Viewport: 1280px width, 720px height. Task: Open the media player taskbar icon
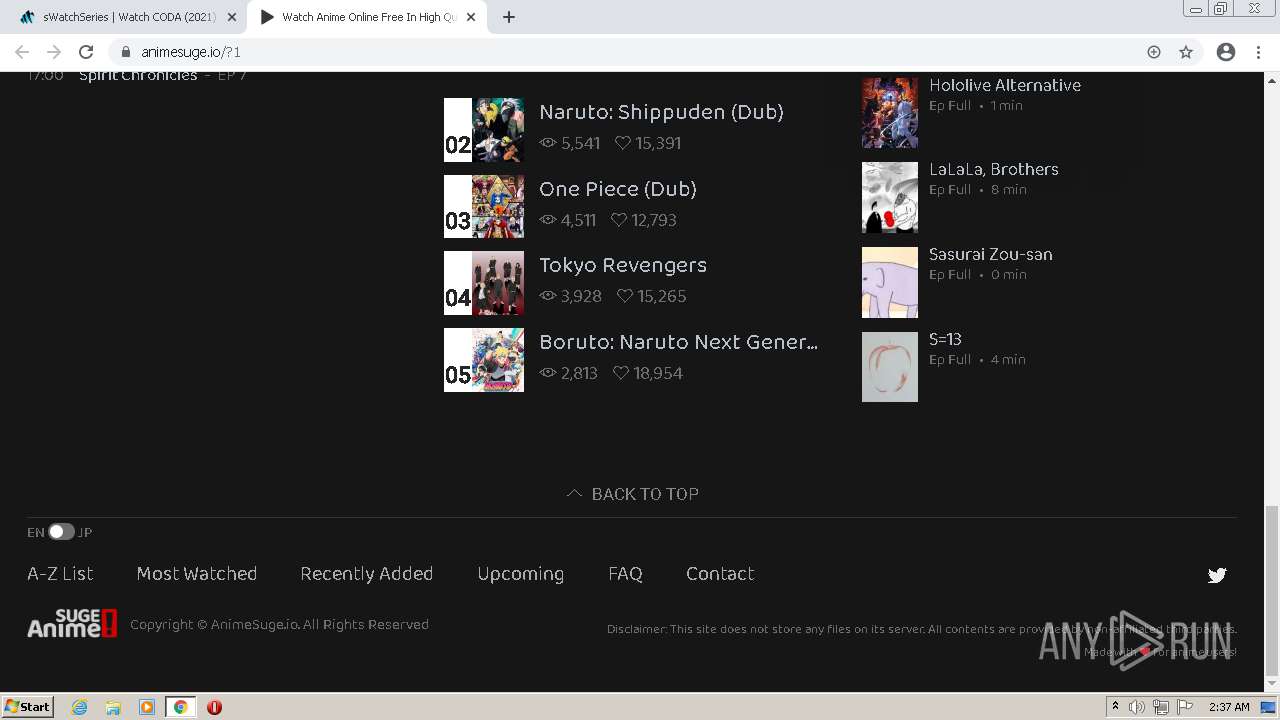click(147, 707)
